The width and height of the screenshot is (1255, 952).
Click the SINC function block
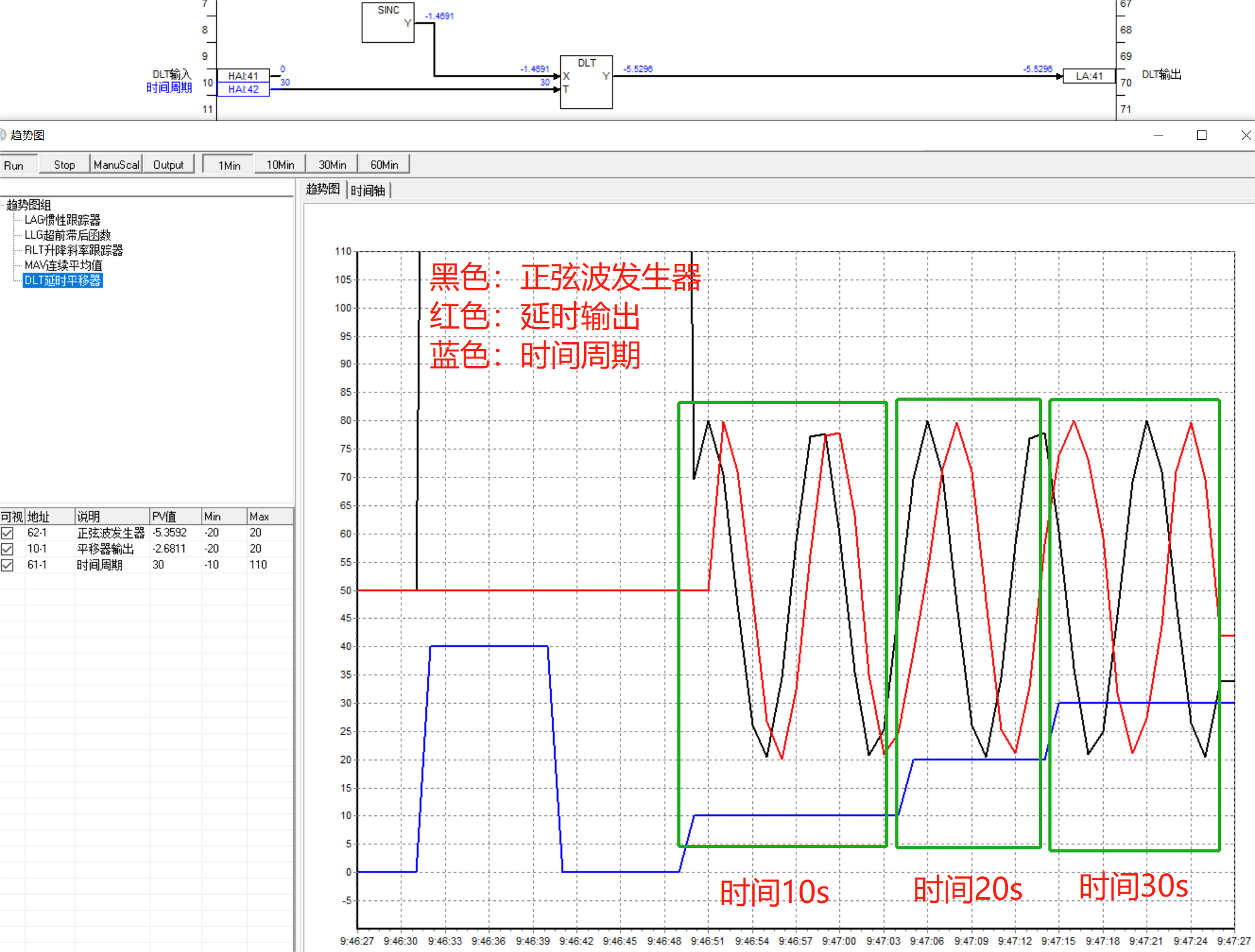(387, 23)
